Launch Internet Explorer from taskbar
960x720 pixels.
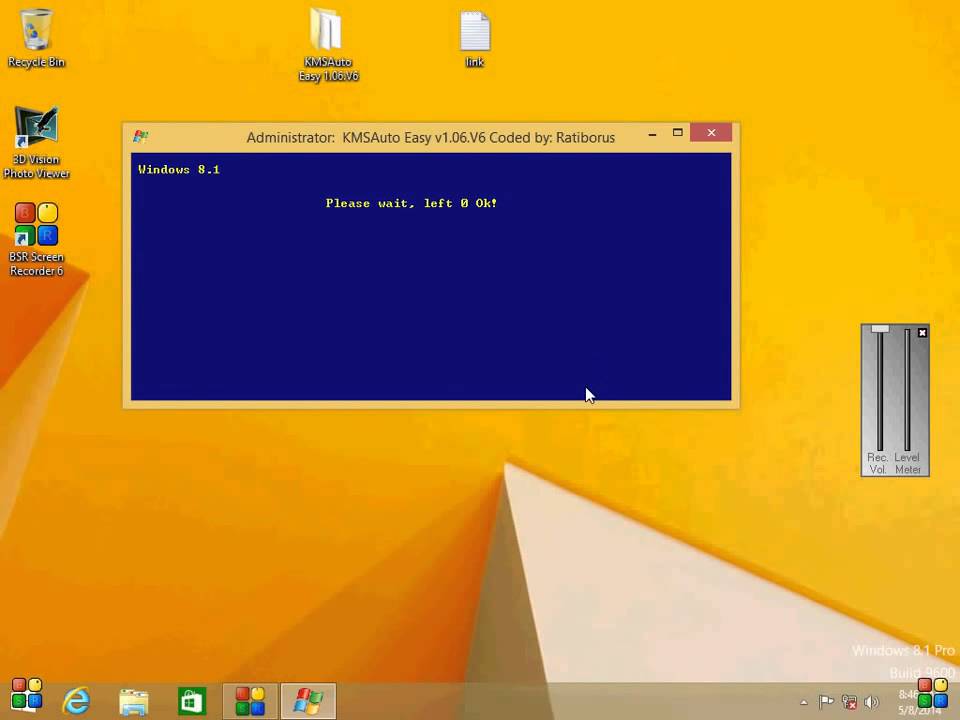point(77,701)
